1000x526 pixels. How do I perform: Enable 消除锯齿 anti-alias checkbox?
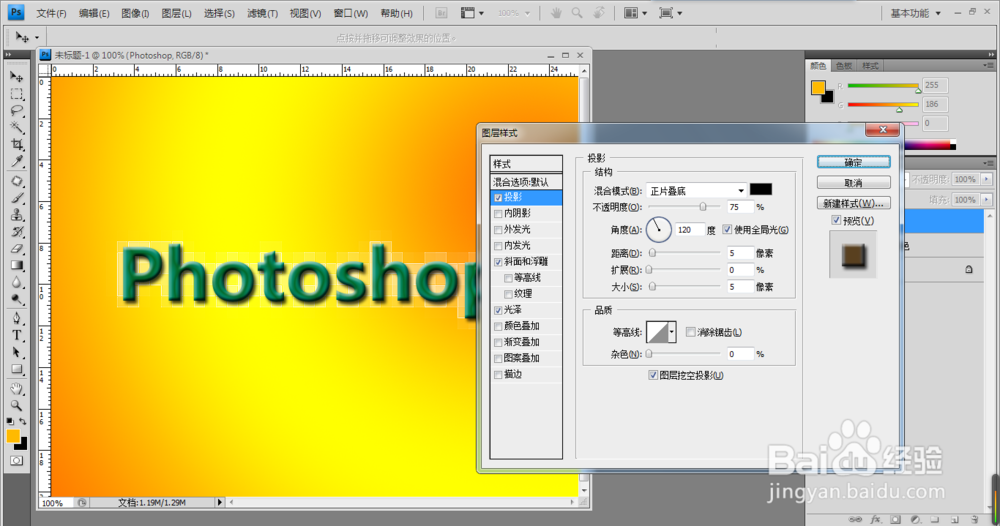[690, 332]
